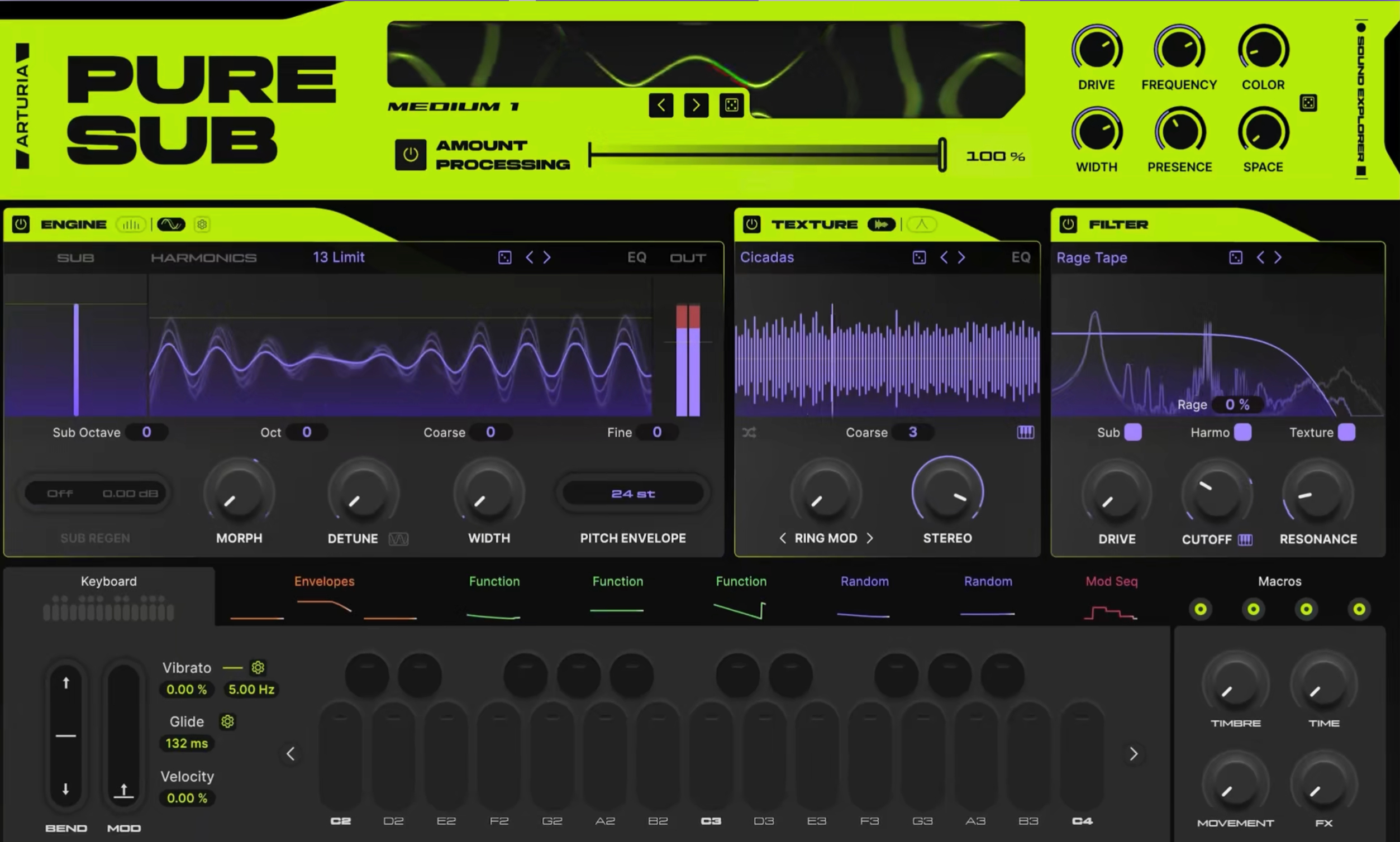Open the Envelopes tab
Screen dimensions: 1400x842
(324, 596)
